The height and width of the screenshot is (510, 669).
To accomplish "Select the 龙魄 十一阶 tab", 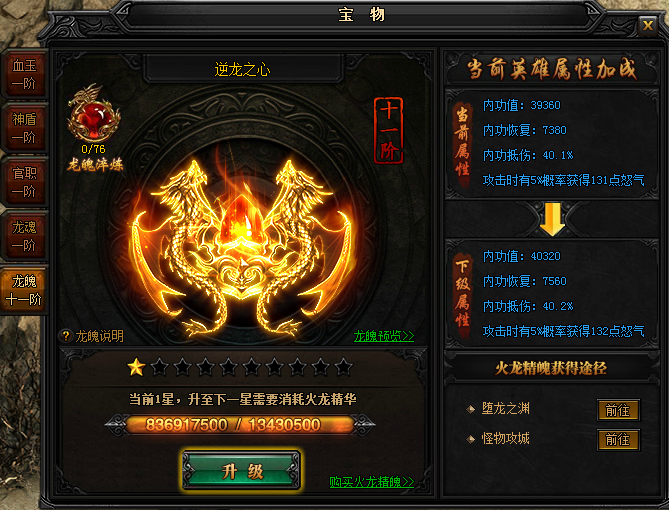I will tap(23, 290).
